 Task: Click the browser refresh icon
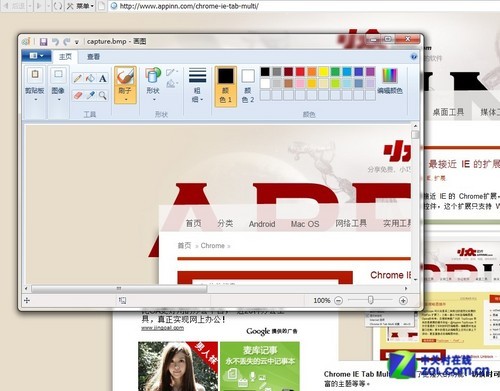pos(57,6)
